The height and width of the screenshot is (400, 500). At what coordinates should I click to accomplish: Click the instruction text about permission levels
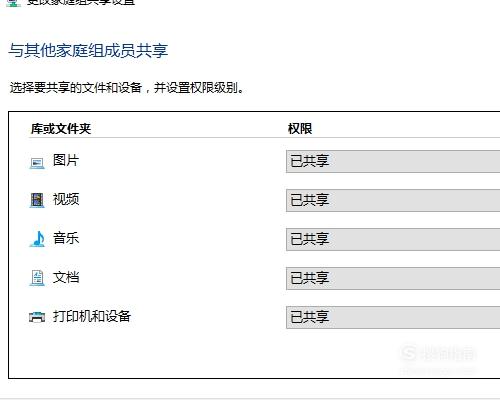pos(127,88)
